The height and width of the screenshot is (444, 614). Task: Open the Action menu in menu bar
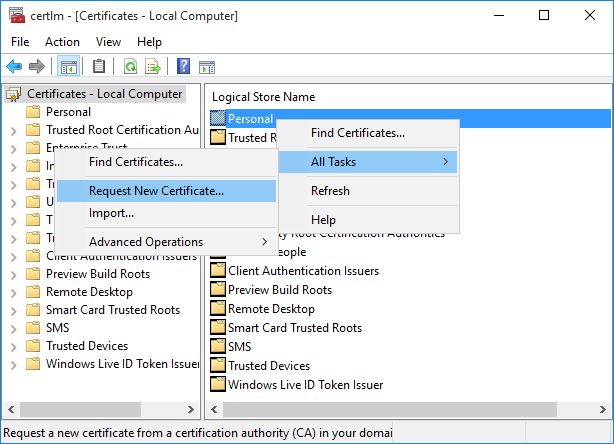62,42
